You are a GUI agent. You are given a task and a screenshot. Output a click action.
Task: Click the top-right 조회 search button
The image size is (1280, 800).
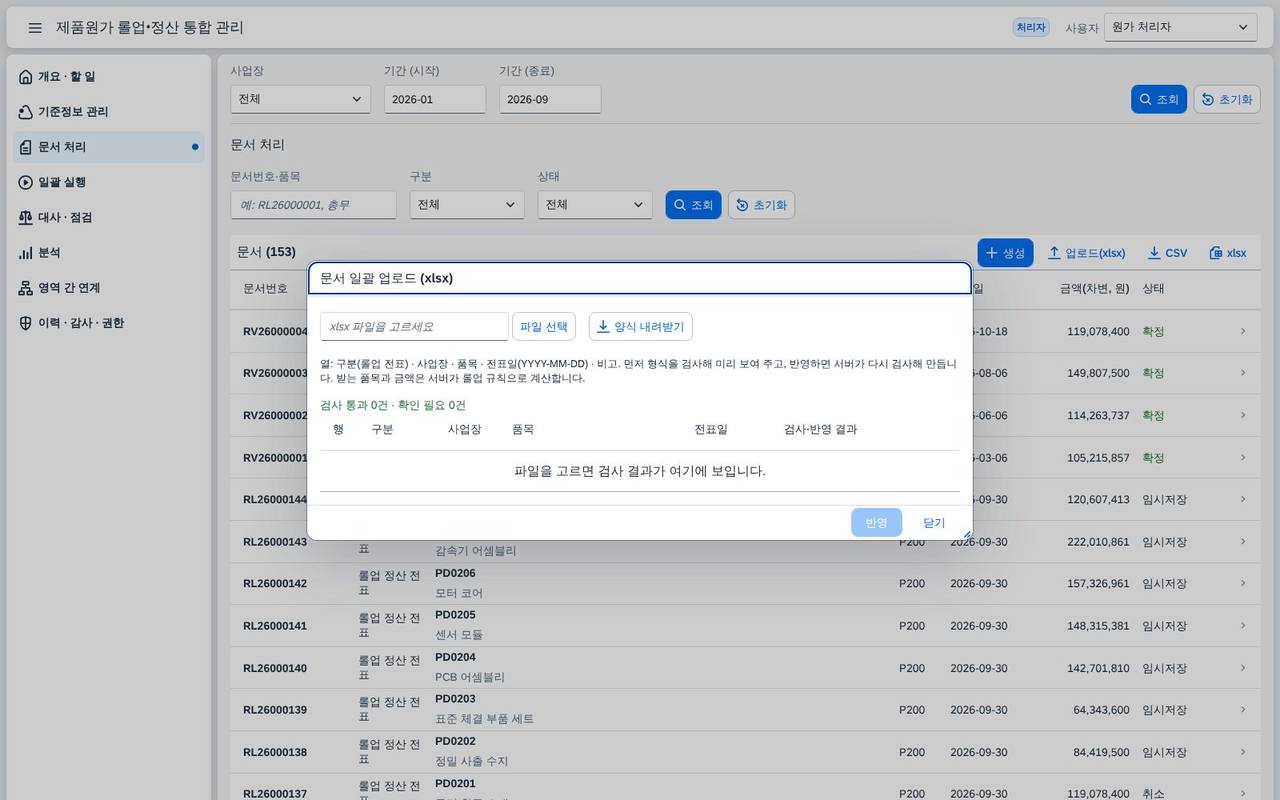(x=1159, y=99)
